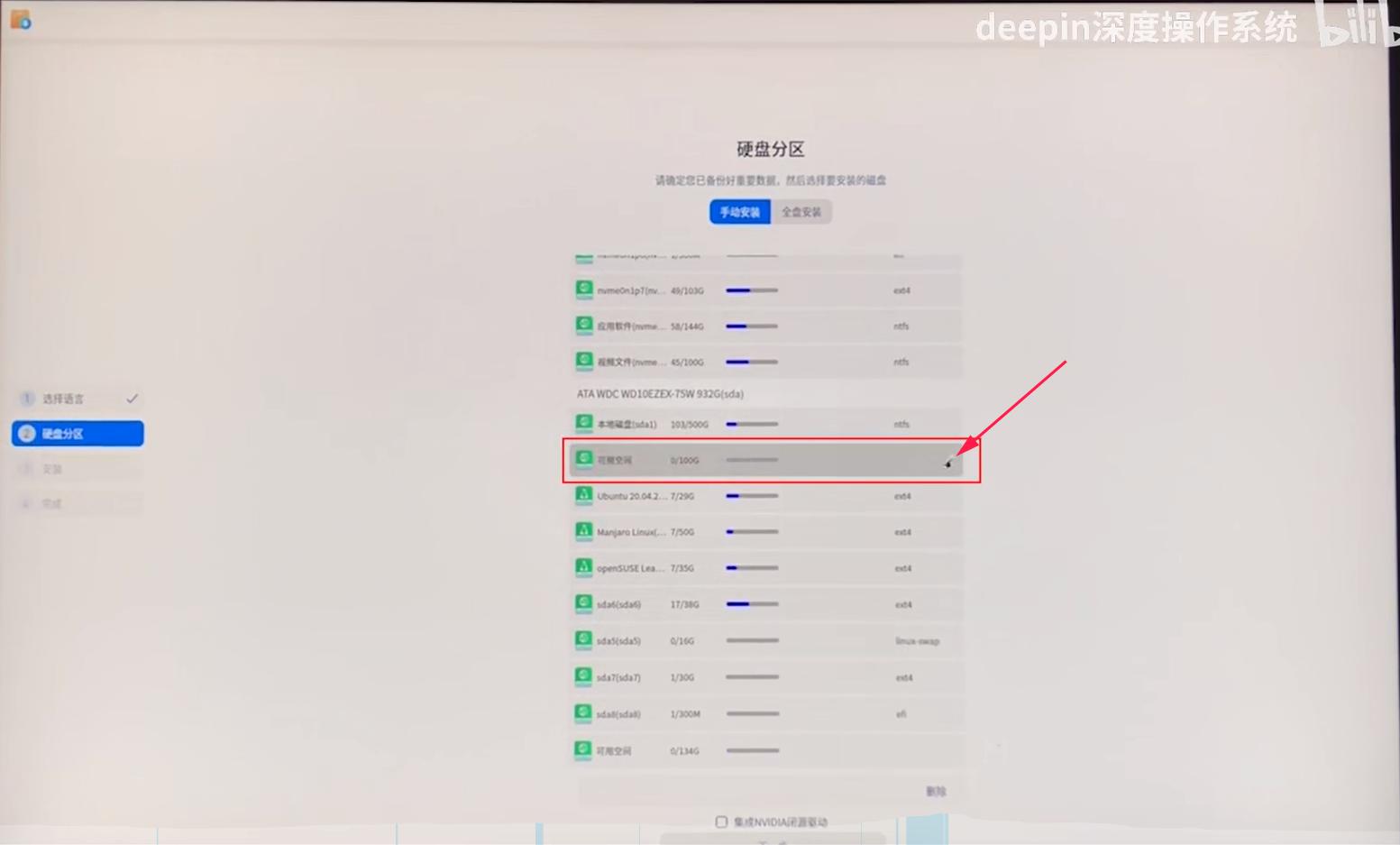Click the 49/103G size value
Screen dimensions: 1400x845
click(x=687, y=290)
